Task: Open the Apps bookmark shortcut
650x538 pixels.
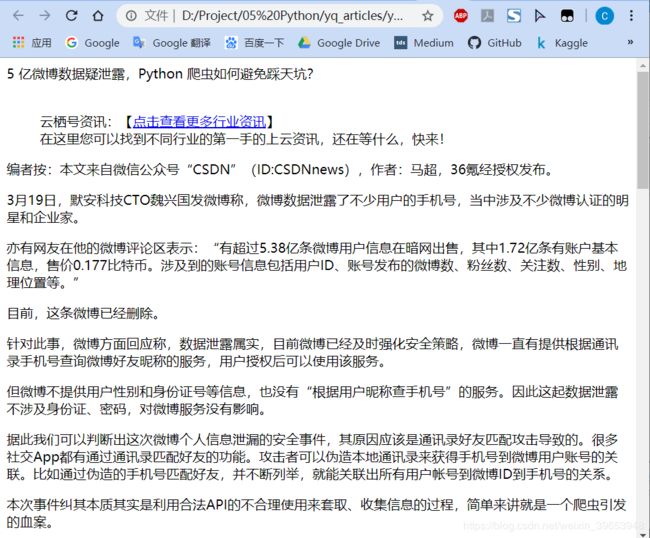Action: coord(32,43)
